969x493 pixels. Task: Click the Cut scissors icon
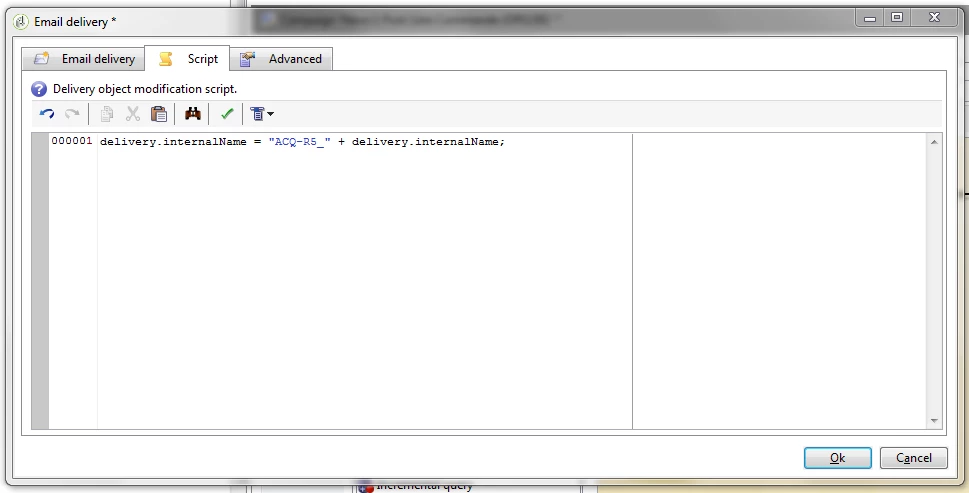point(133,114)
